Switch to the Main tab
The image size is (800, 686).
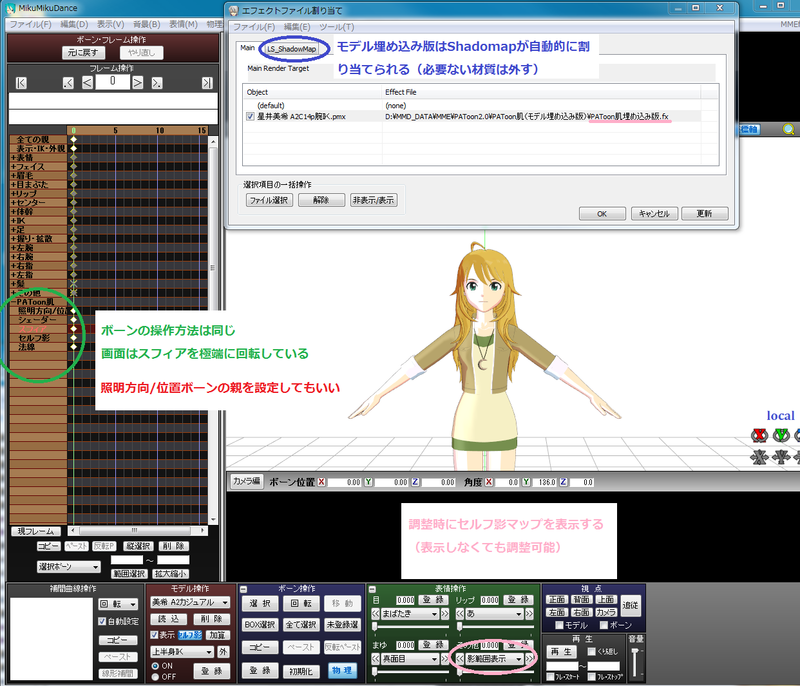(x=247, y=48)
